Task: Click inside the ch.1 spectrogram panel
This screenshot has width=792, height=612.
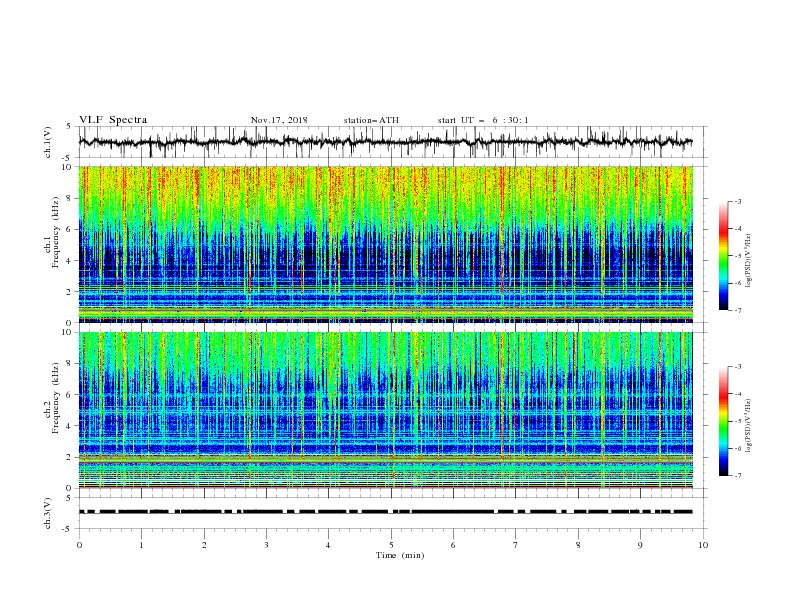Action: point(386,244)
